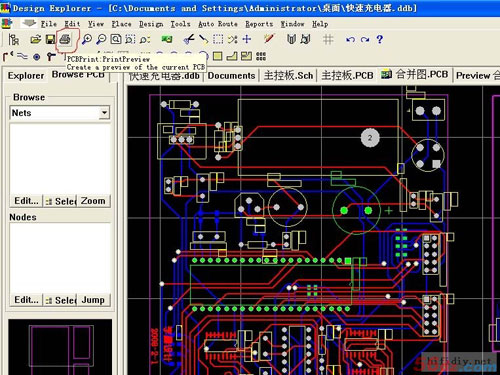Screen dimensions: 500x375
Task: Click the menu bar down-arrow dropdown
Action: (x=29, y=23)
